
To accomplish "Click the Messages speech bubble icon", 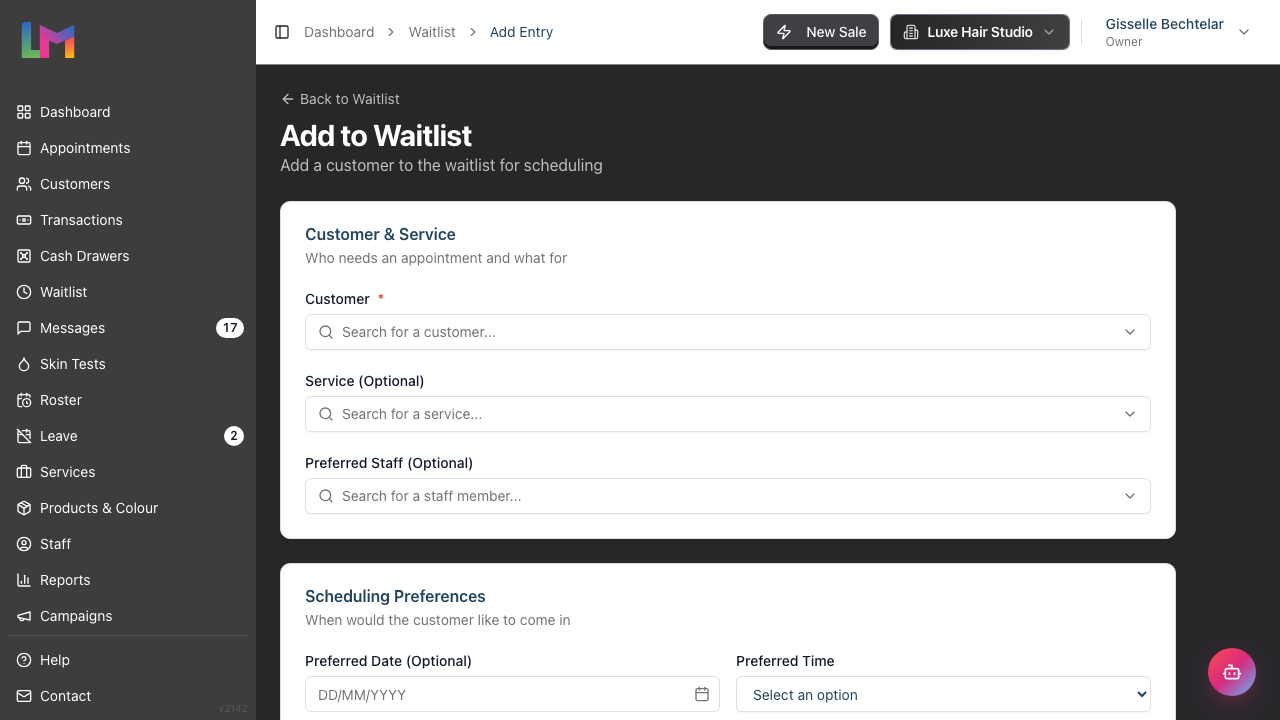I will click(x=24, y=328).
